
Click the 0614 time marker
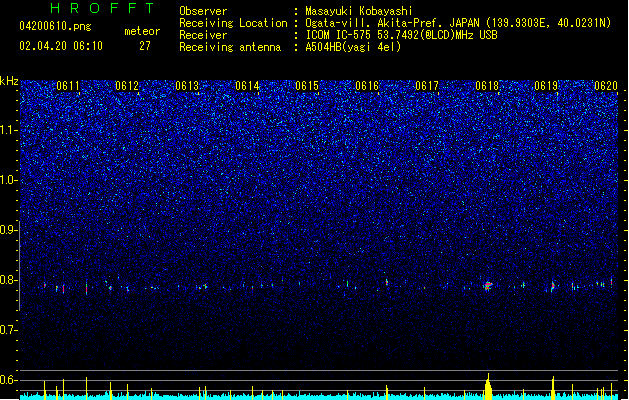(x=247, y=86)
